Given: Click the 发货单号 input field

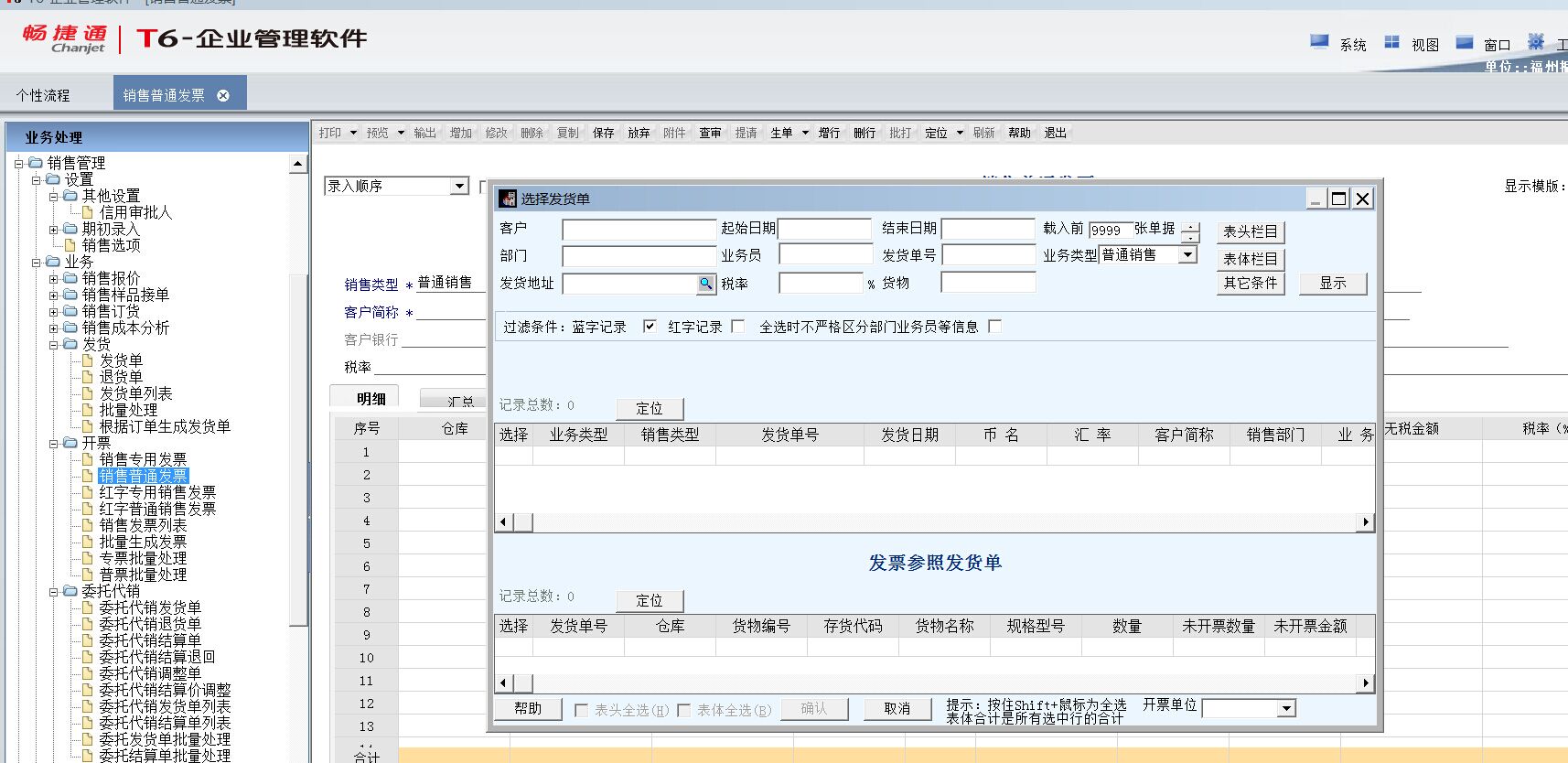Looking at the screenshot, I should click(988, 254).
